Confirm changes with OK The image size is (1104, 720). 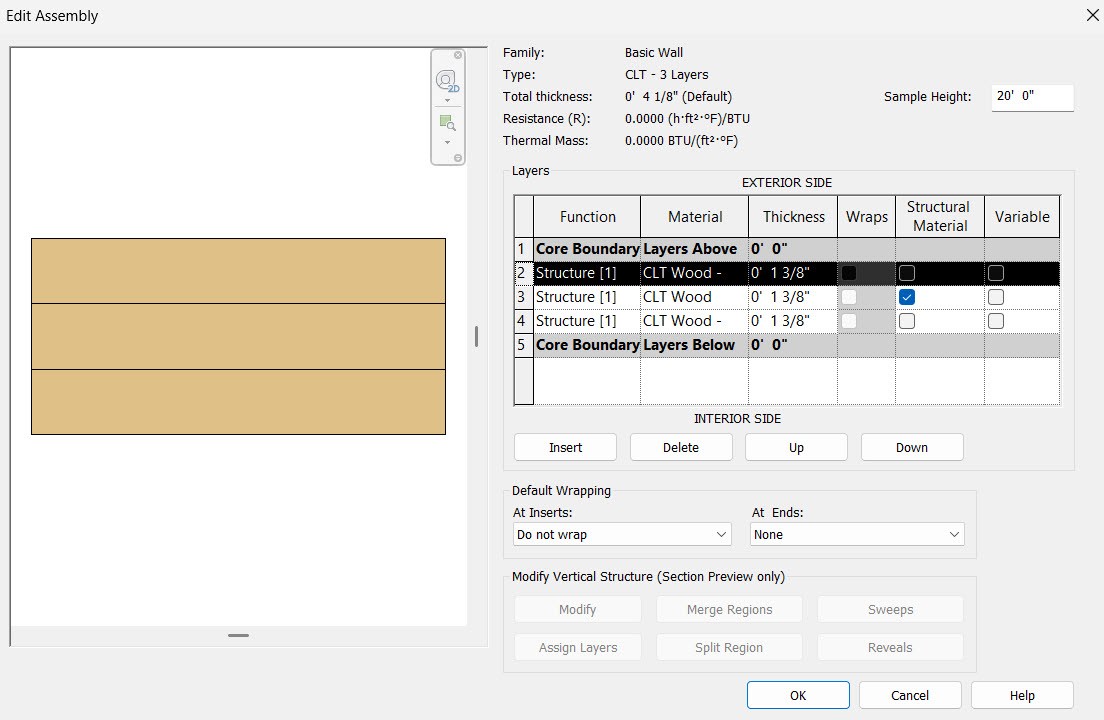pyautogui.click(x=798, y=695)
